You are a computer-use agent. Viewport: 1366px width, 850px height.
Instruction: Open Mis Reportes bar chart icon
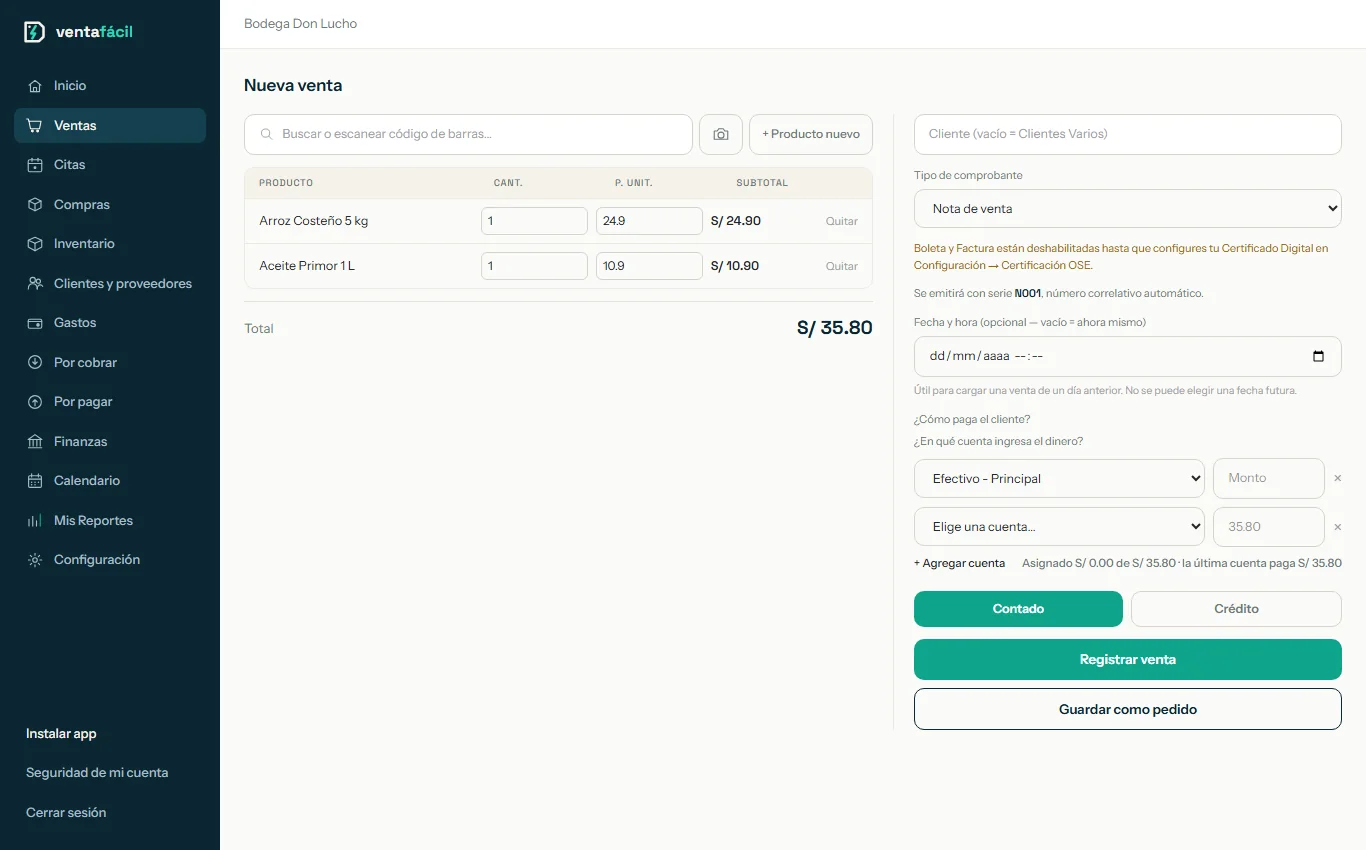point(35,521)
